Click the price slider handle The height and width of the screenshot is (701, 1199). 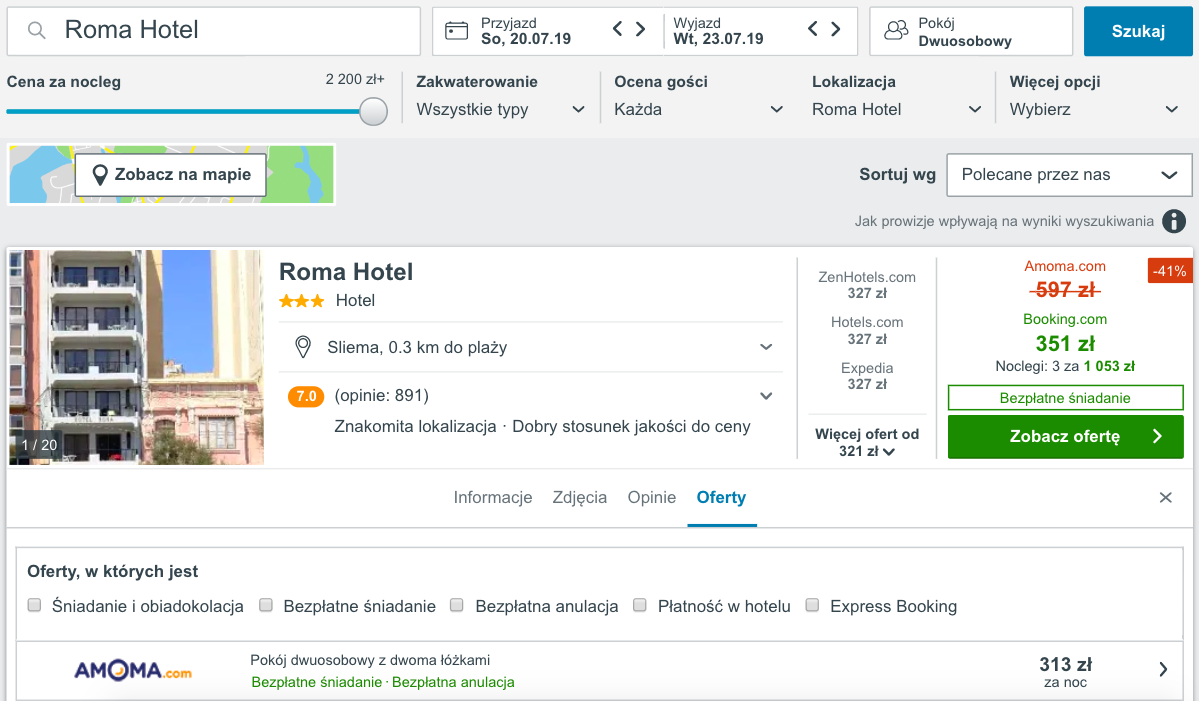(373, 112)
